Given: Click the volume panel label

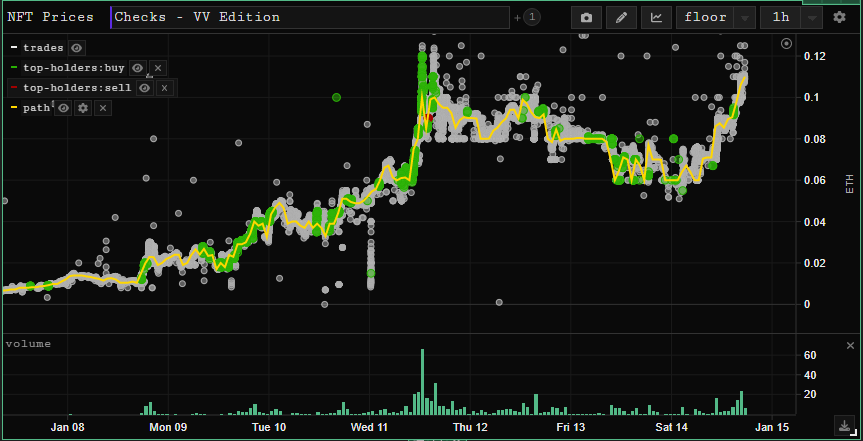Looking at the screenshot, I should click(28, 344).
